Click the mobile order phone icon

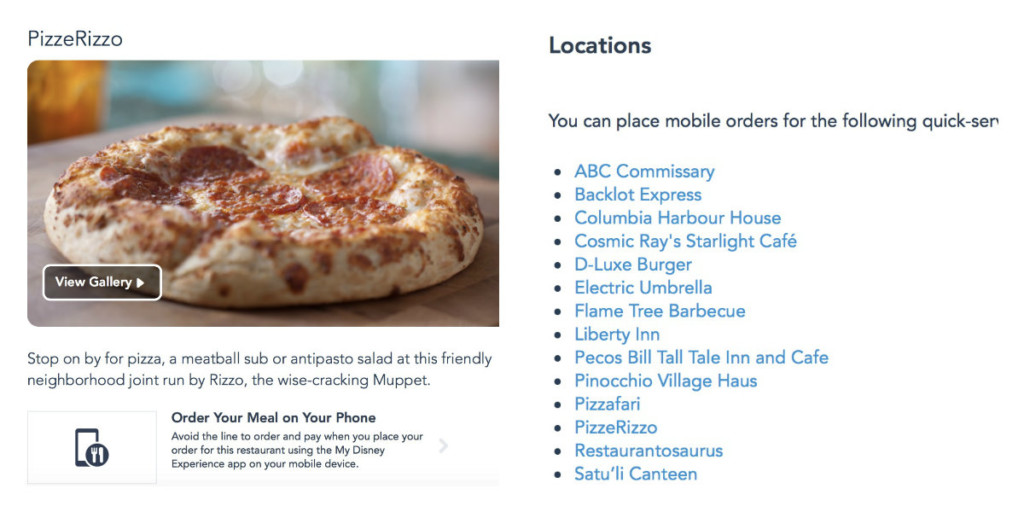tap(92, 447)
